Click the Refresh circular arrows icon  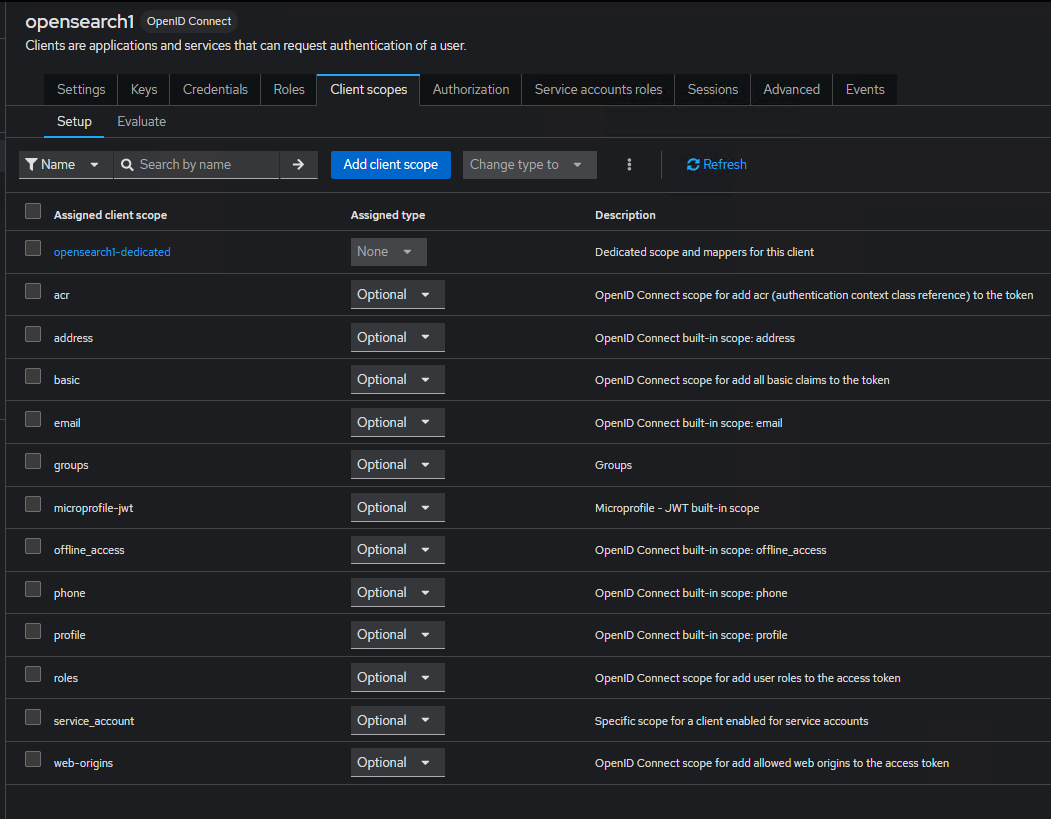pyautogui.click(x=693, y=165)
